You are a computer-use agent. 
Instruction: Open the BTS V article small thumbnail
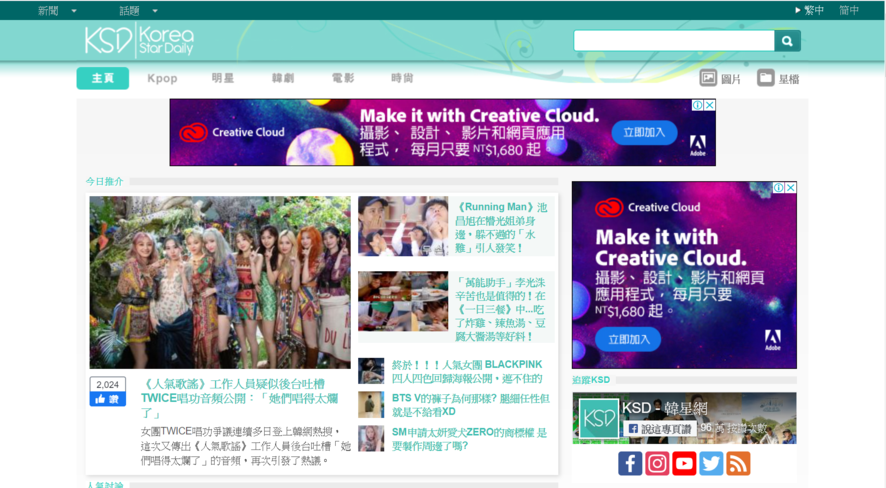(371, 405)
